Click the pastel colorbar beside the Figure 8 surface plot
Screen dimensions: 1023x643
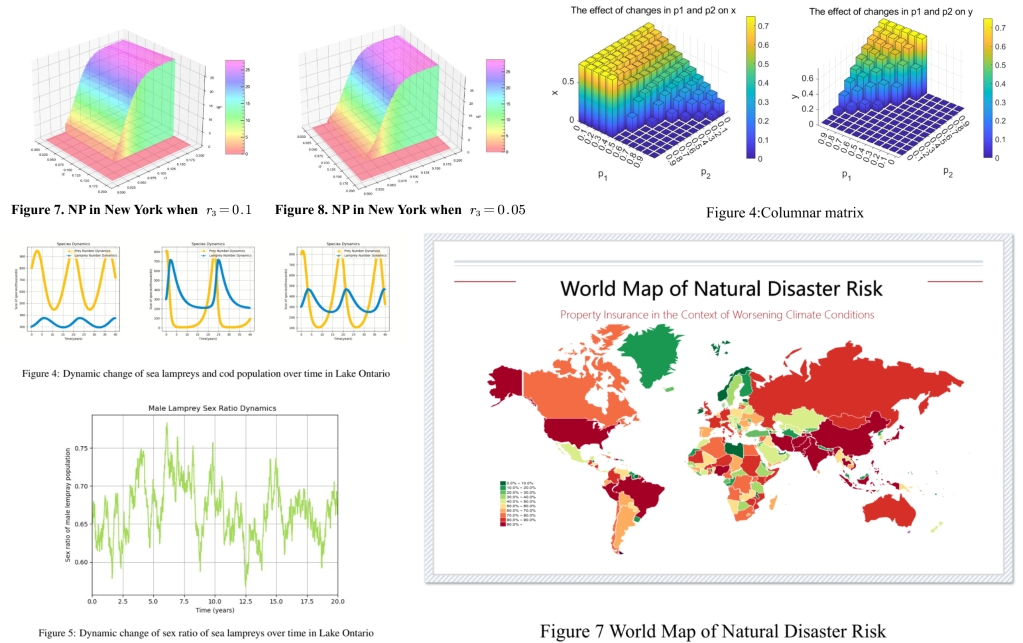497,106
